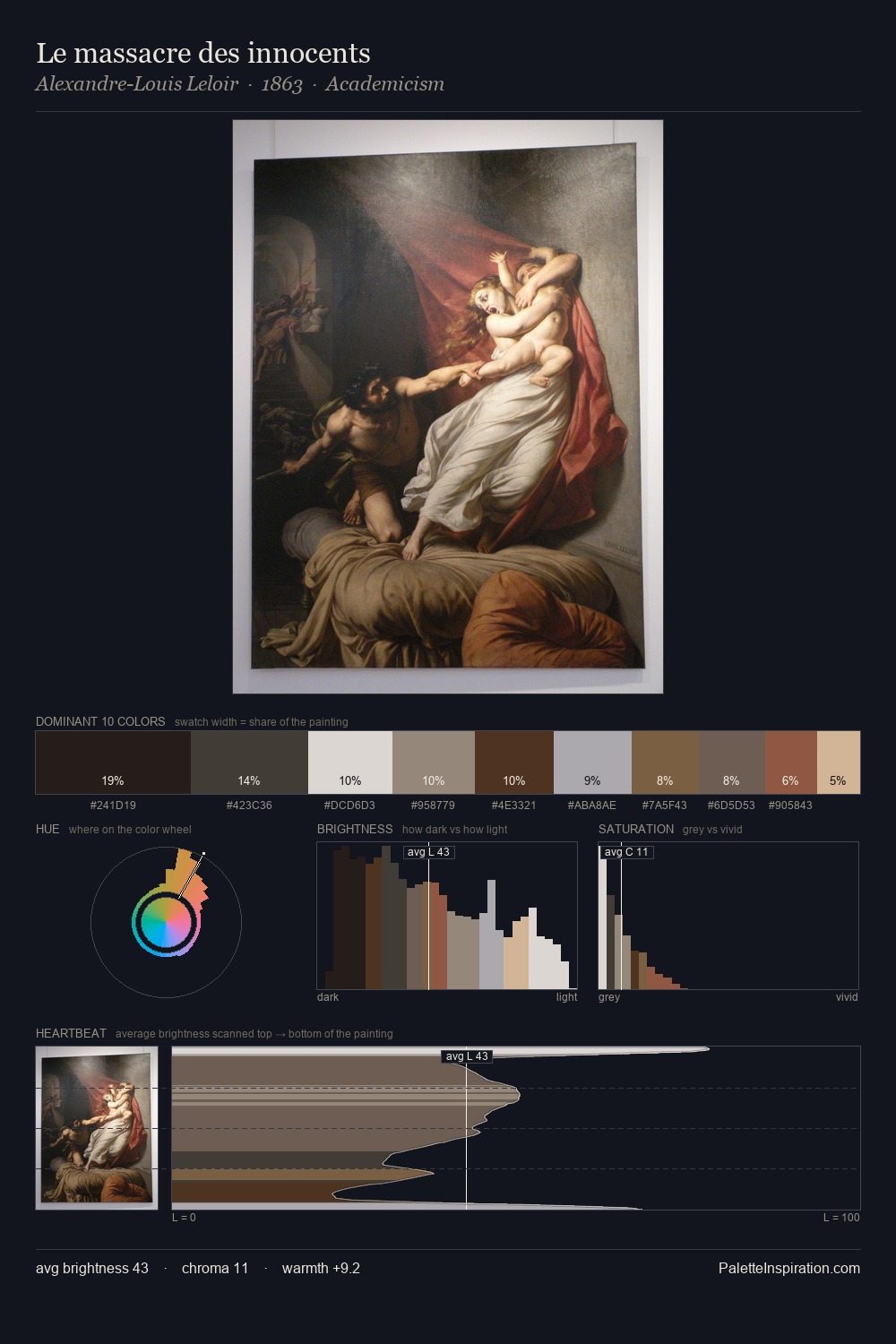Click the brightness histogram chart

447,916
